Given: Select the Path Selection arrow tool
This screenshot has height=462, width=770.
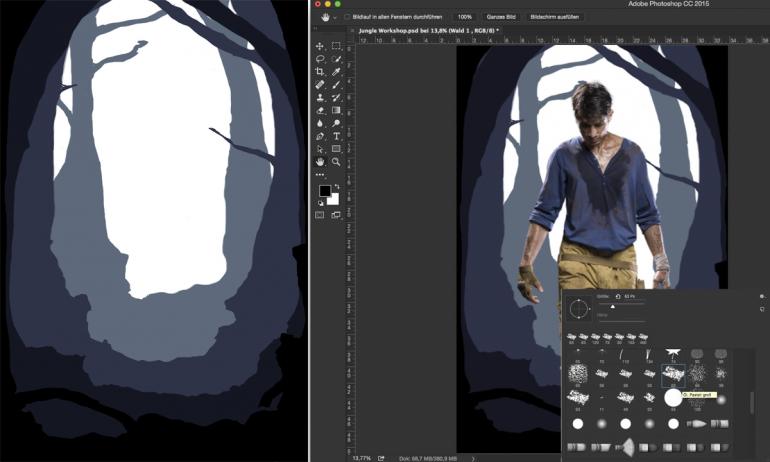Looking at the screenshot, I should click(x=320, y=149).
